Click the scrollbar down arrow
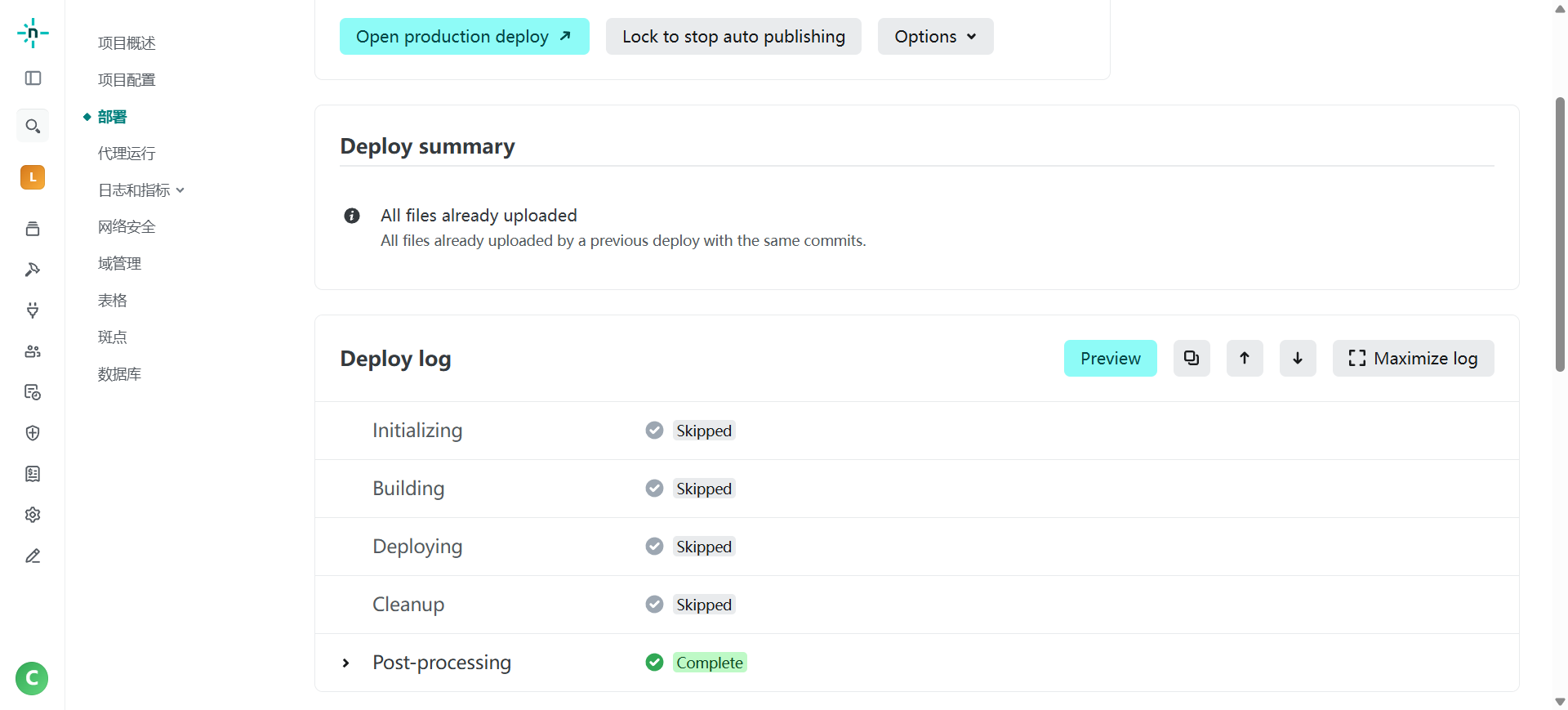 [1560, 702]
